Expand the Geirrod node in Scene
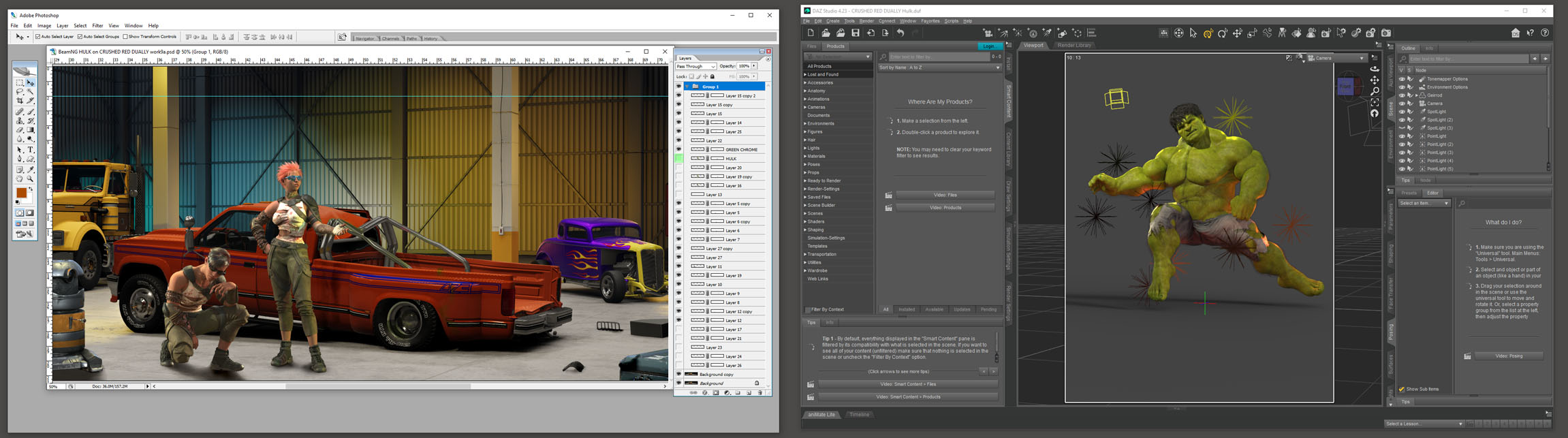The image size is (1568, 438). click(x=1417, y=95)
